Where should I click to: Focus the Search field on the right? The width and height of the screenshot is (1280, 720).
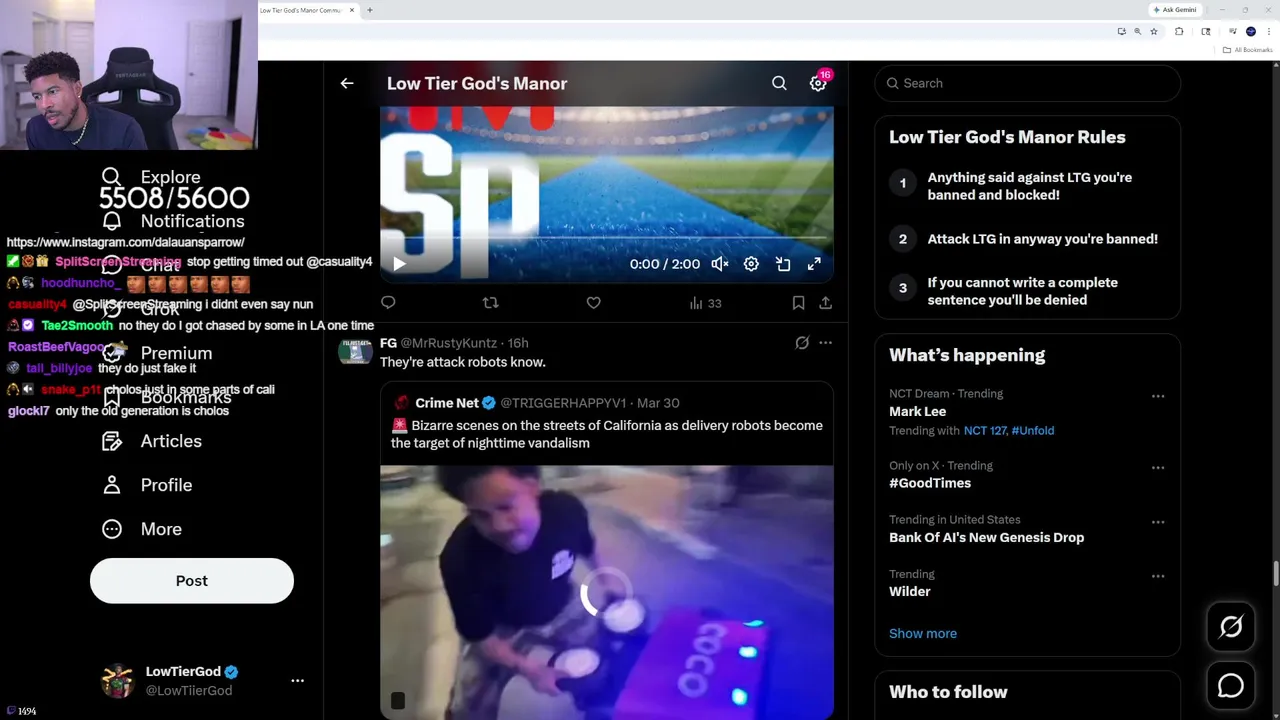click(x=1028, y=84)
